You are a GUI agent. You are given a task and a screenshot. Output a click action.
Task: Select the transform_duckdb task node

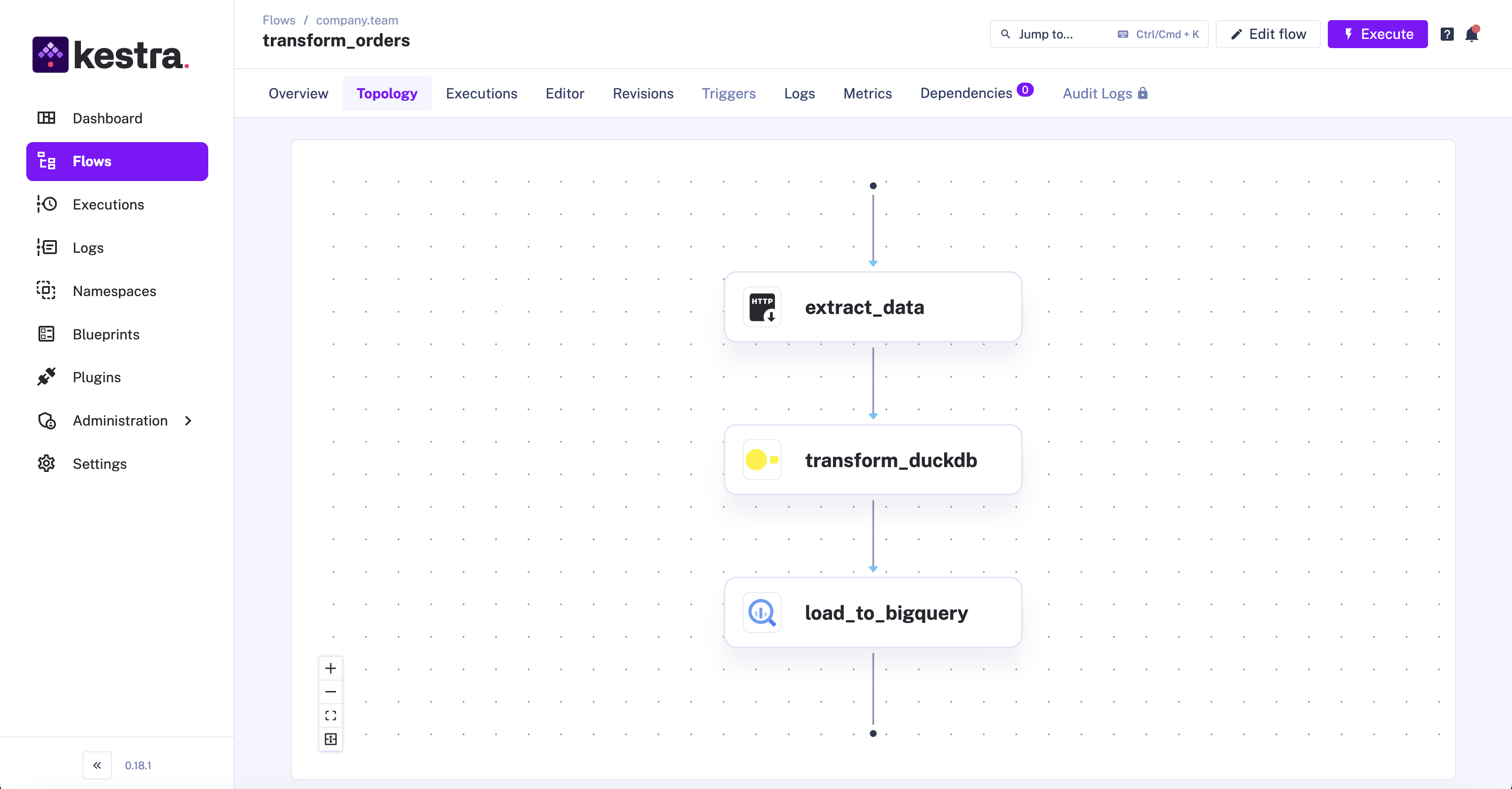point(873,460)
